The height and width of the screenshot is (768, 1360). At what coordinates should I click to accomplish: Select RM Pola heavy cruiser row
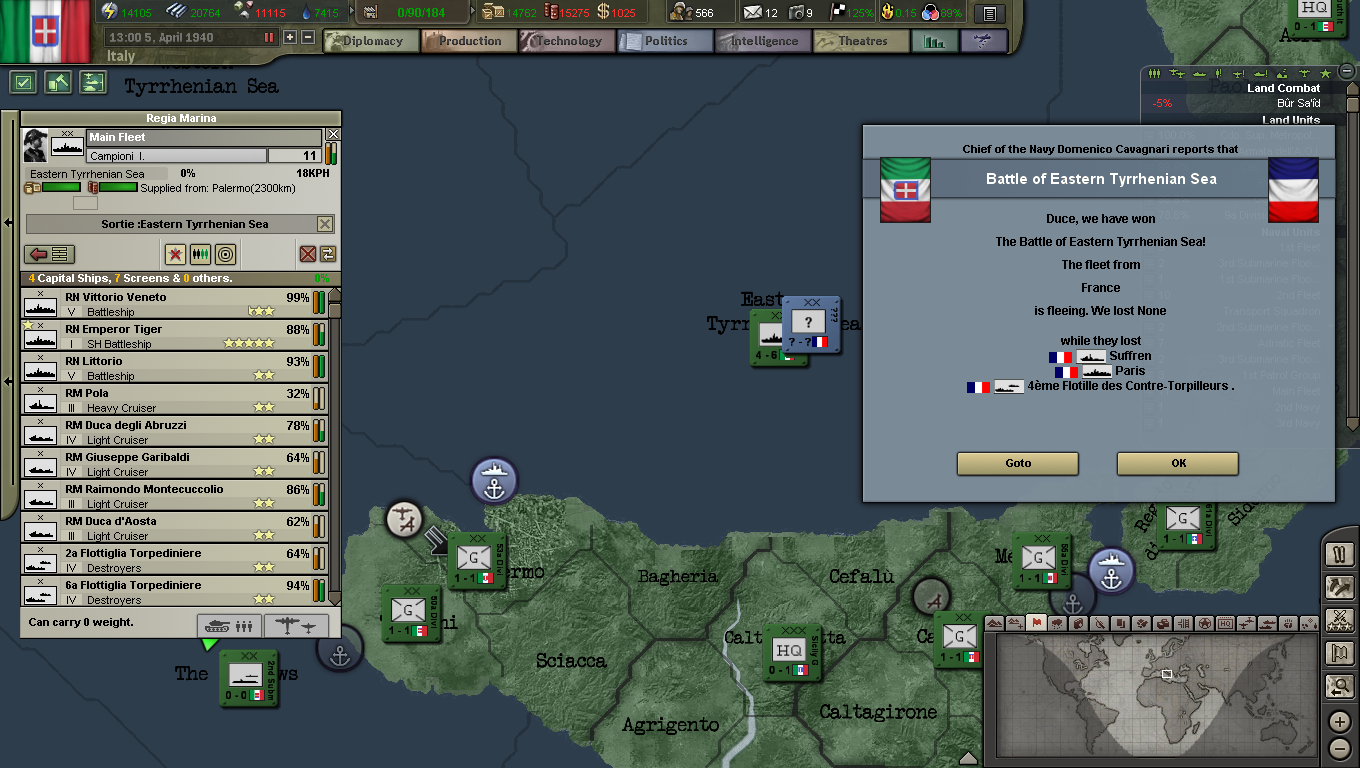(175, 400)
